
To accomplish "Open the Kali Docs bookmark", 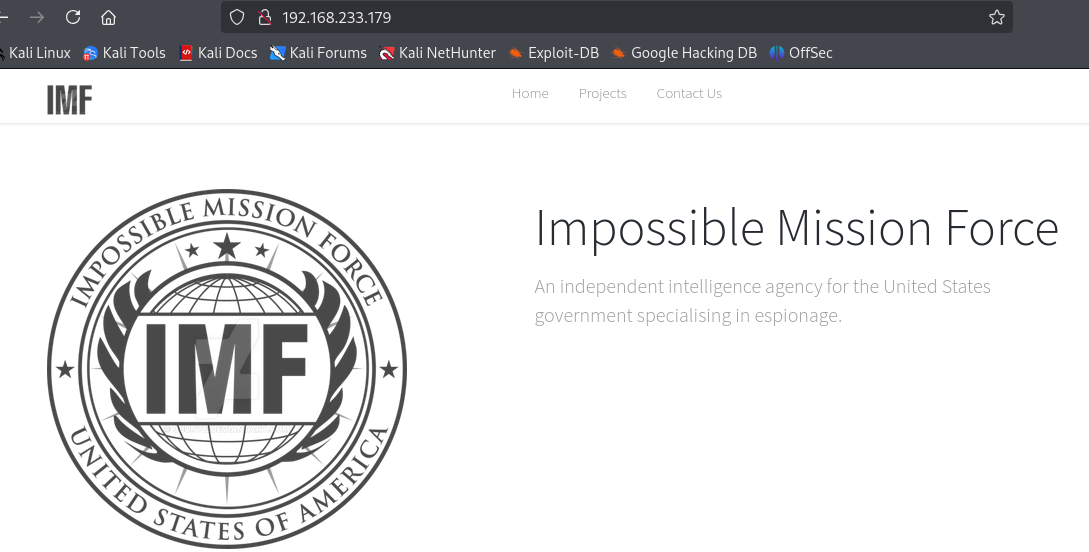I will pos(218,53).
